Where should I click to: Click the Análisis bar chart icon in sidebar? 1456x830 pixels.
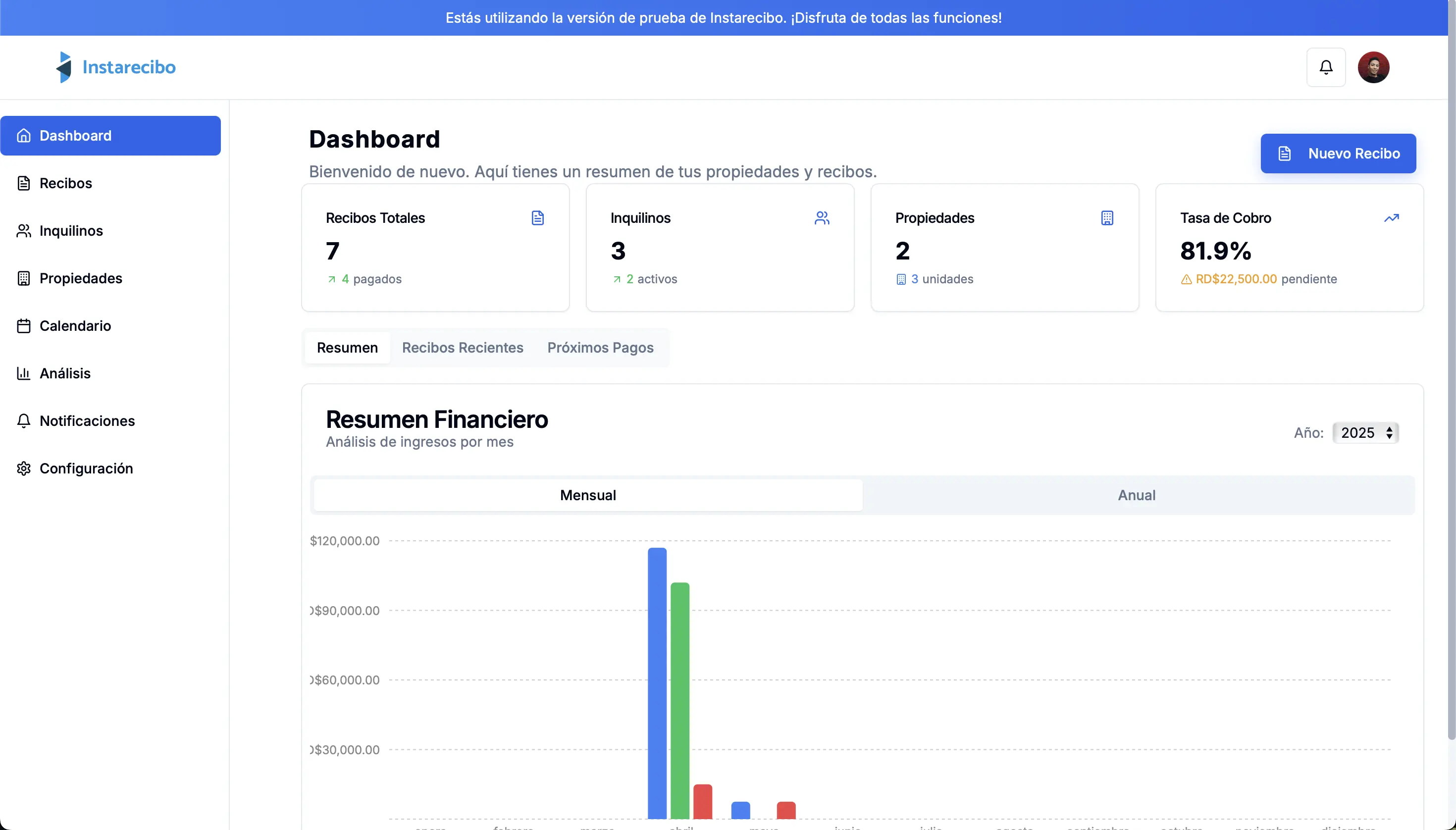[x=23, y=373]
